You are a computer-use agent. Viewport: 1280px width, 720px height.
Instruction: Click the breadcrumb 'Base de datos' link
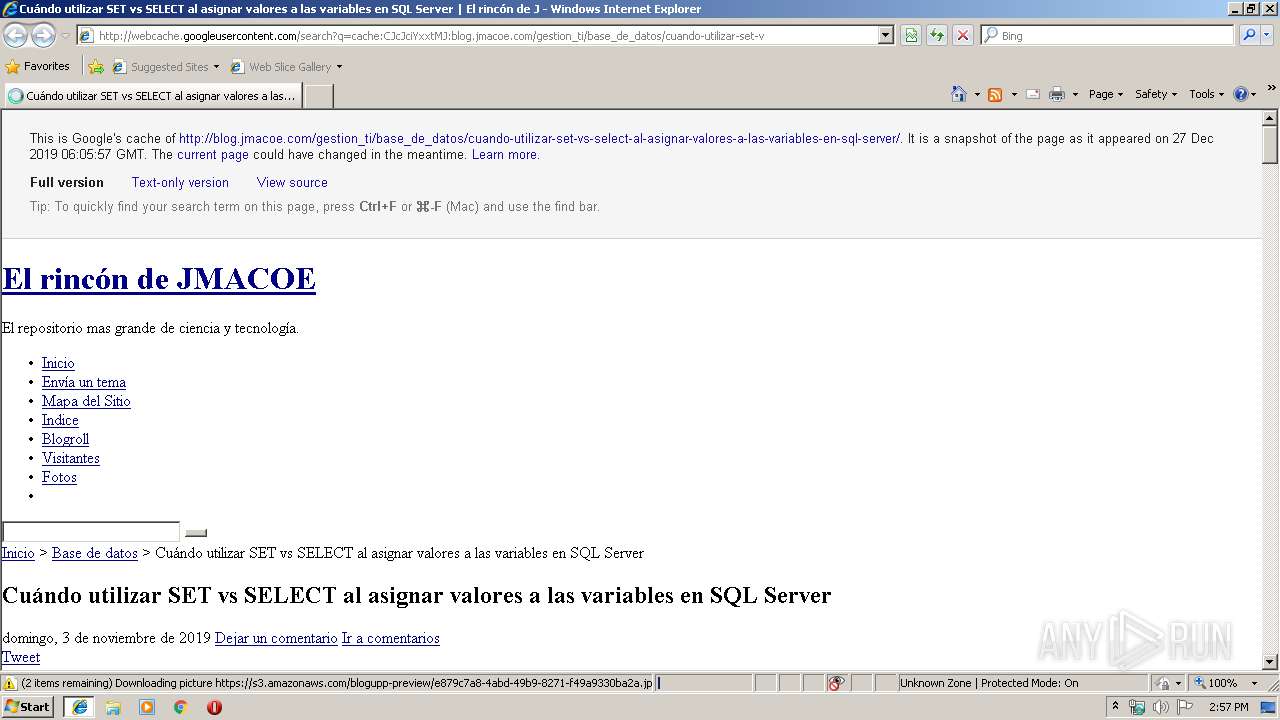point(95,553)
